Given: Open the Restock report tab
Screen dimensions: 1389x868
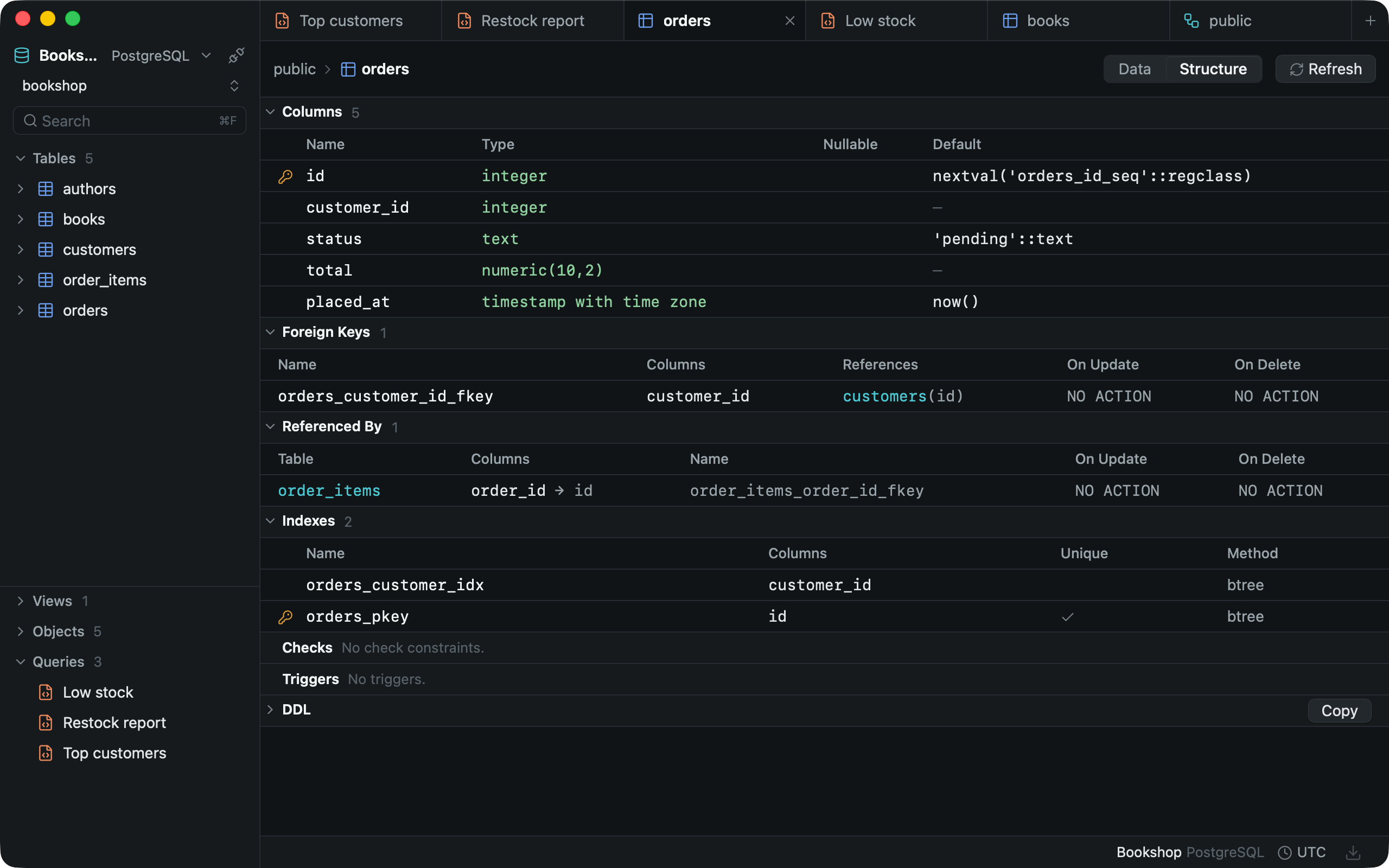Looking at the screenshot, I should [x=533, y=21].
